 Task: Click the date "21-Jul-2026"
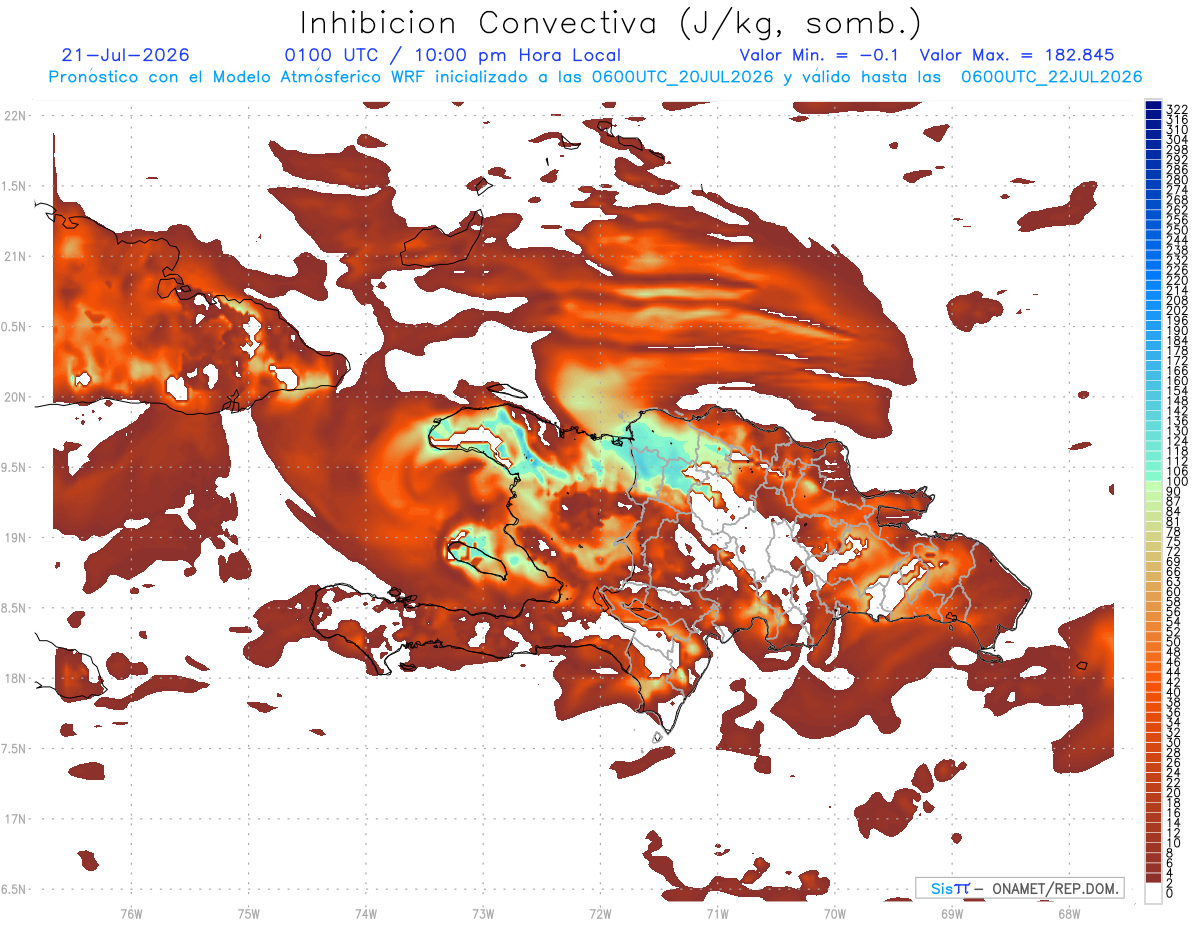125,55
